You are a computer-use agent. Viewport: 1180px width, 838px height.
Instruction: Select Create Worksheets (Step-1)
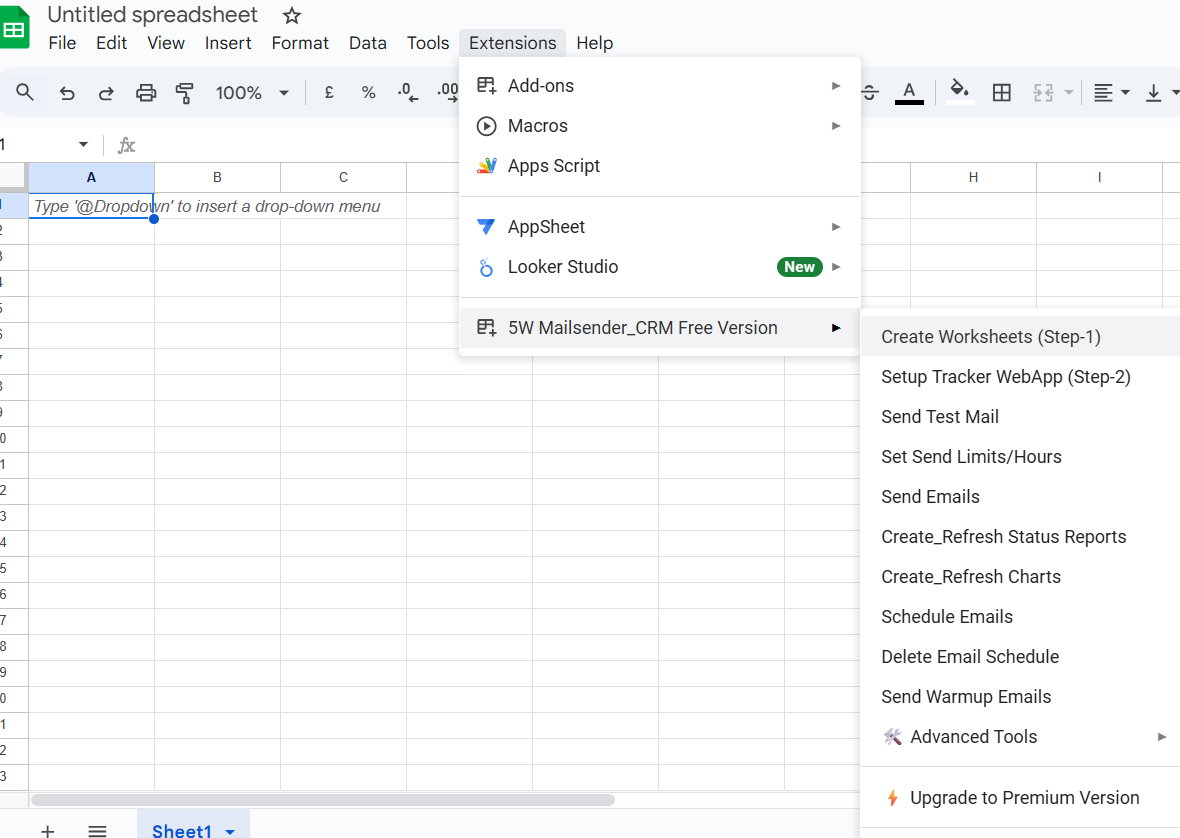click(x=1020, y=336)
